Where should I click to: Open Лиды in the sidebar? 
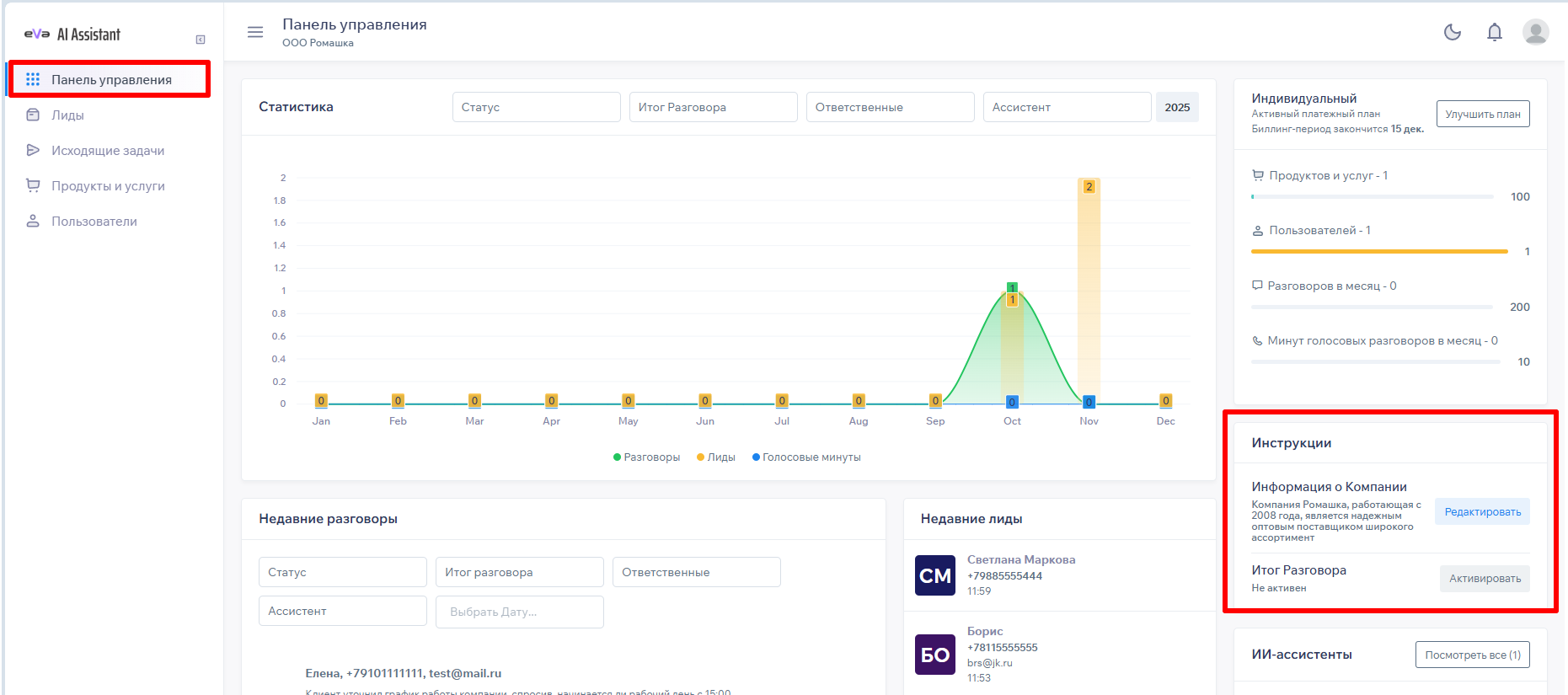point(67,115)
